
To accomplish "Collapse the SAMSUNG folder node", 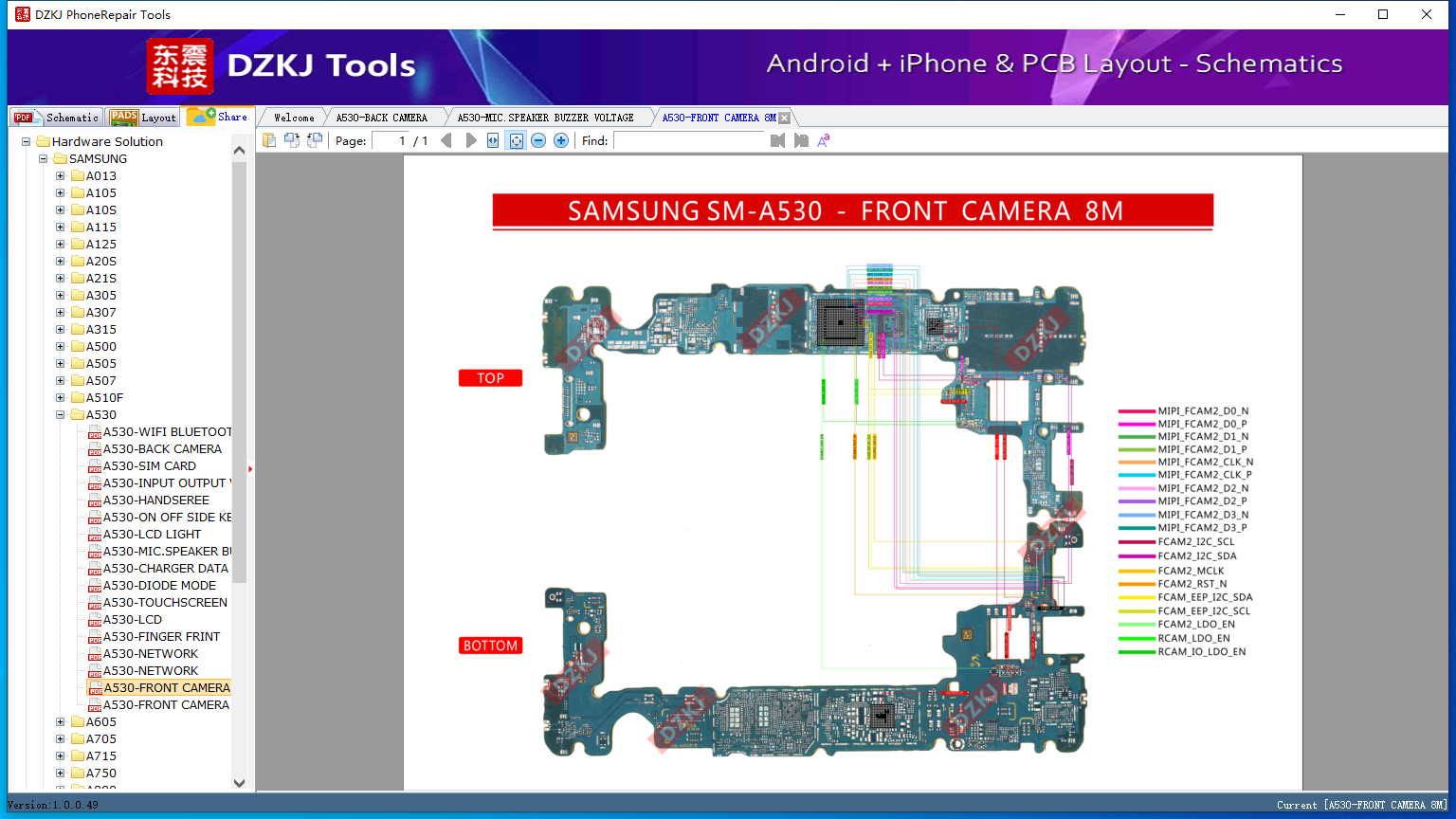I will [x=44, y=159].
